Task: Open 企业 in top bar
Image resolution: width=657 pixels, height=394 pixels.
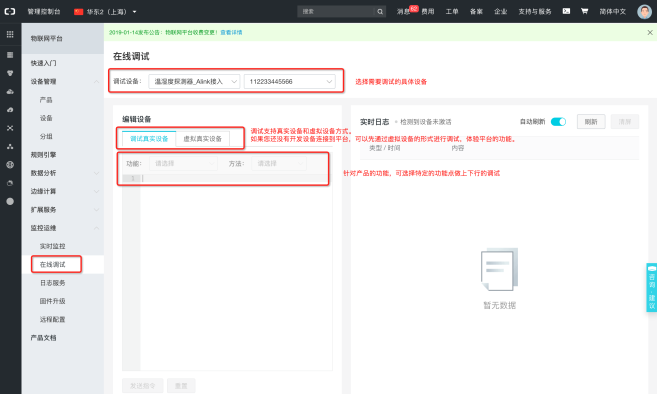Action: pyautogui.click(x=501, y=12)
